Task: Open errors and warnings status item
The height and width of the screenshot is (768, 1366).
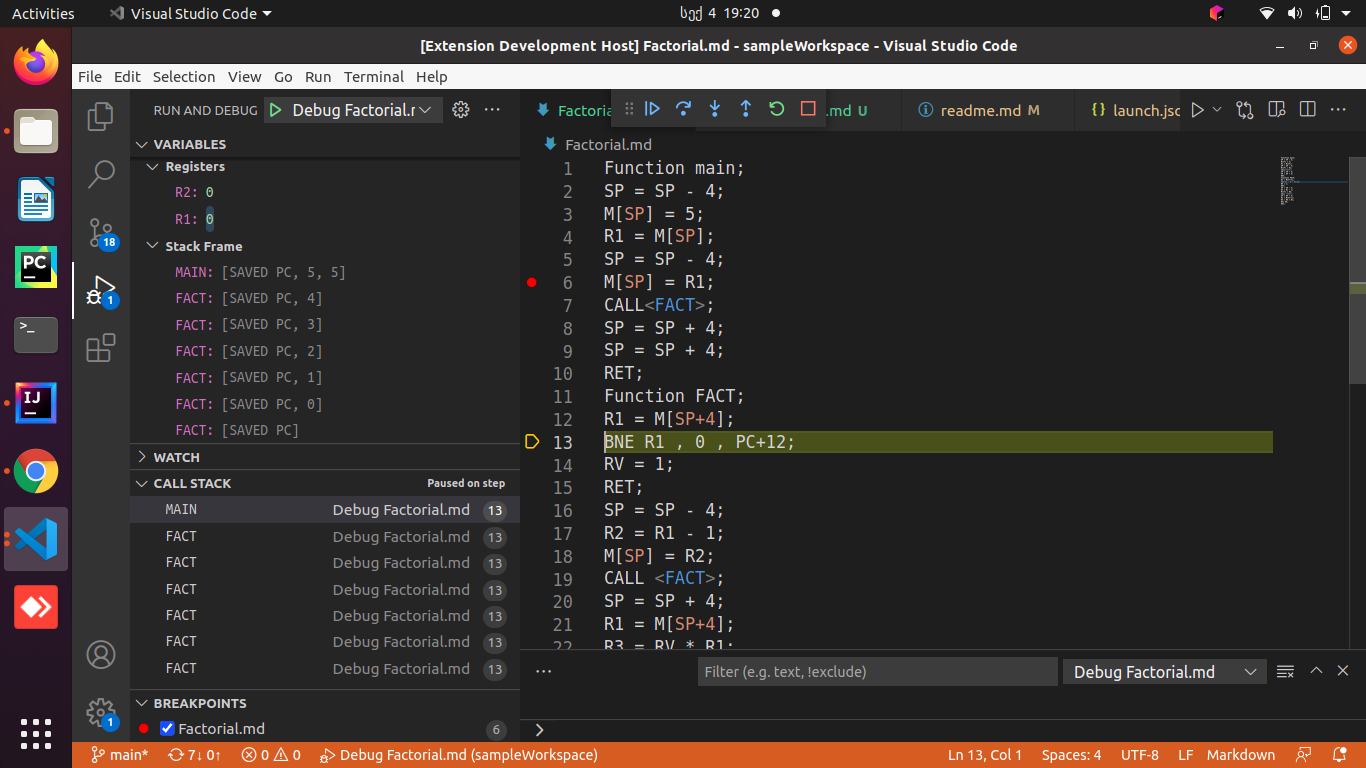Action: point(271,755)
